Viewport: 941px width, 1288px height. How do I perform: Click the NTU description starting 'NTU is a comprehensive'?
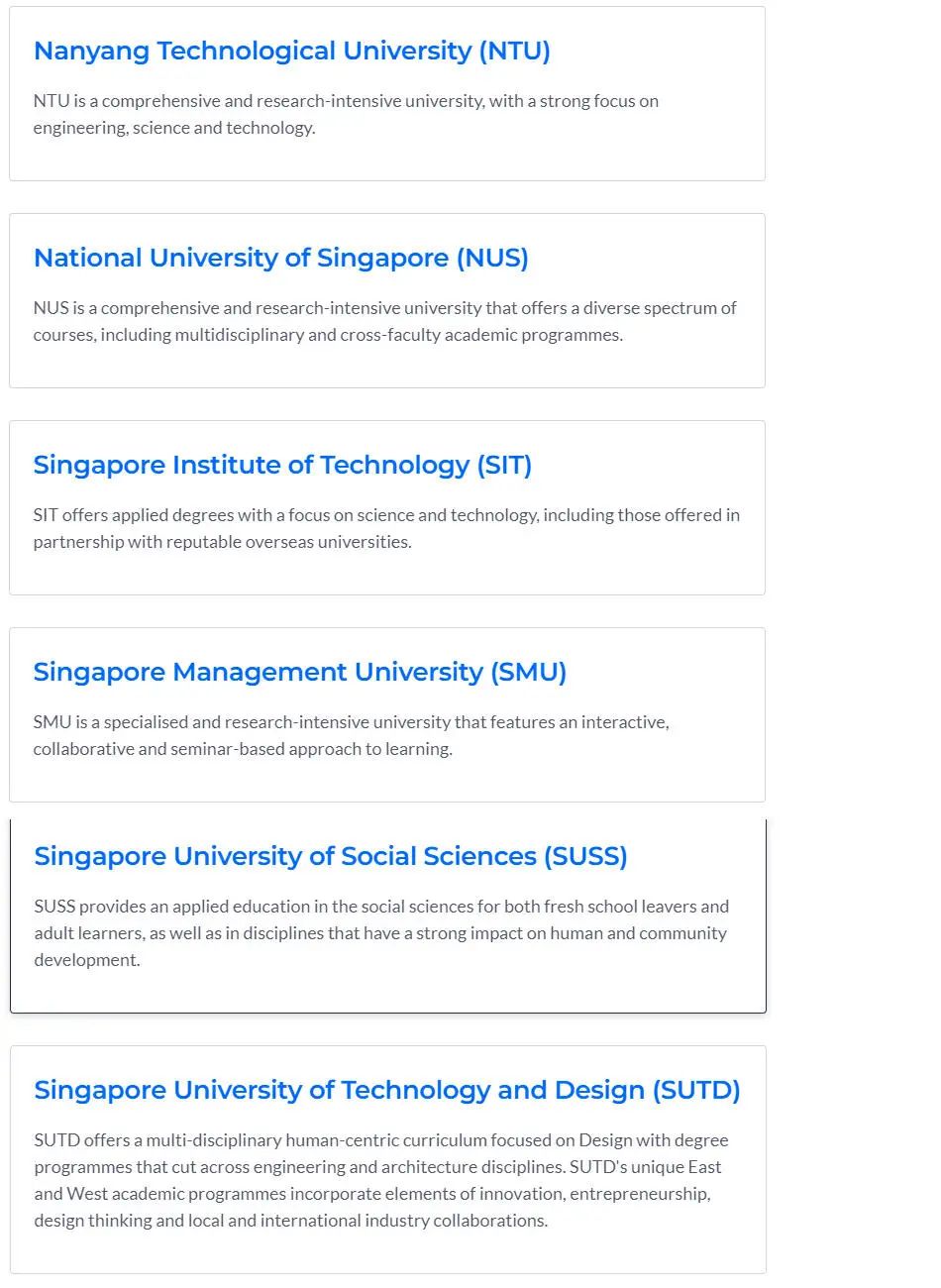coord(346,114)
